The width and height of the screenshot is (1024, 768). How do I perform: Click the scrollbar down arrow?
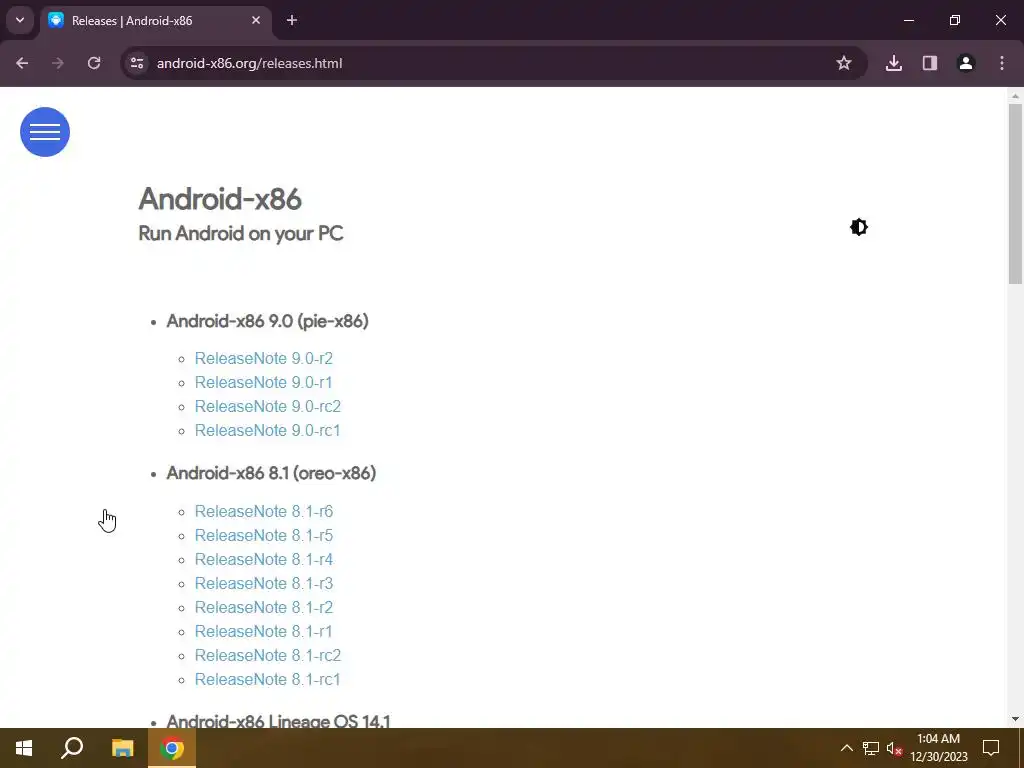(x=1015, y=719)
